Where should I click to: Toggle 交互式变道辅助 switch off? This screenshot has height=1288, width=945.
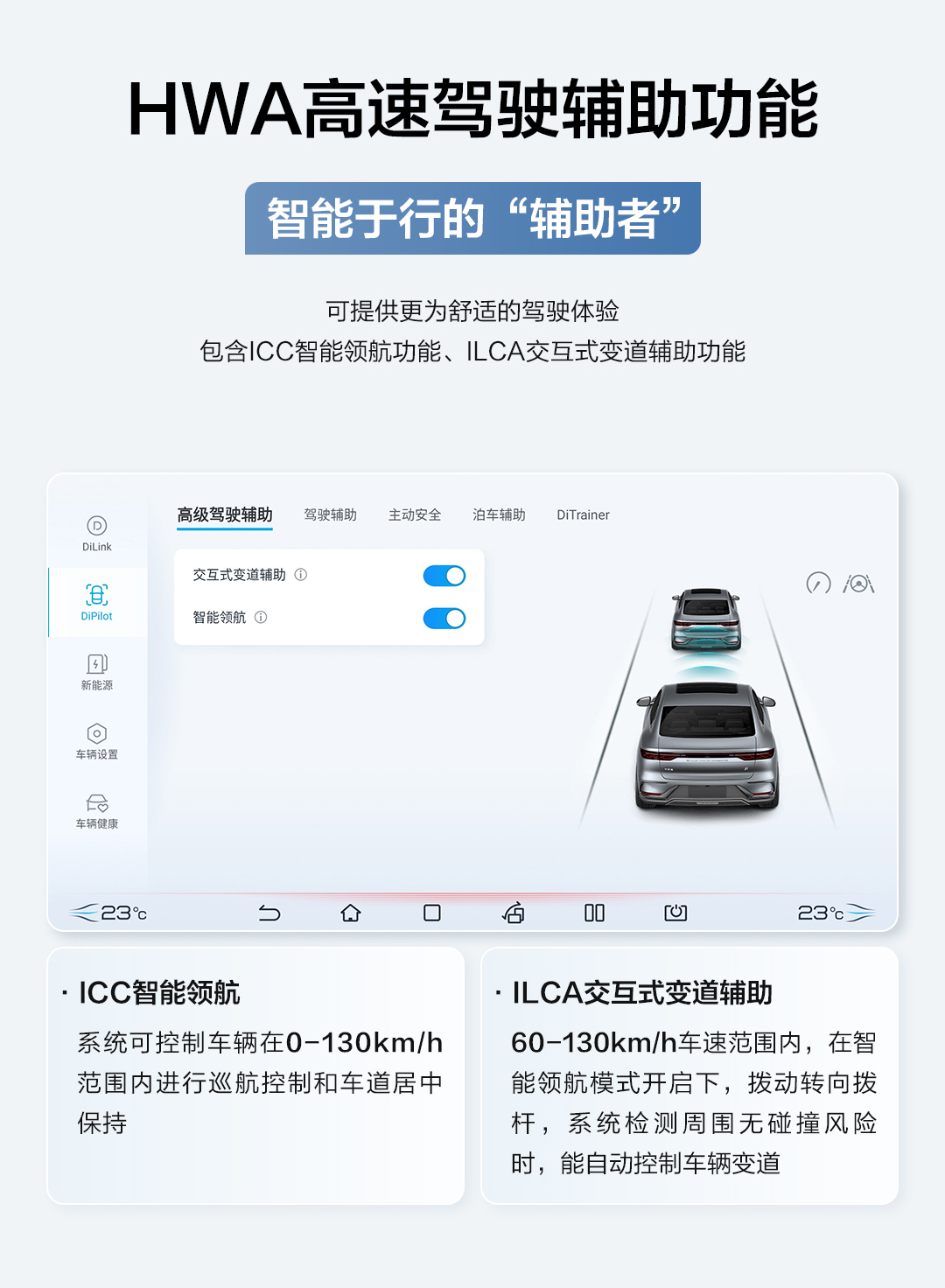click(444, 576)
